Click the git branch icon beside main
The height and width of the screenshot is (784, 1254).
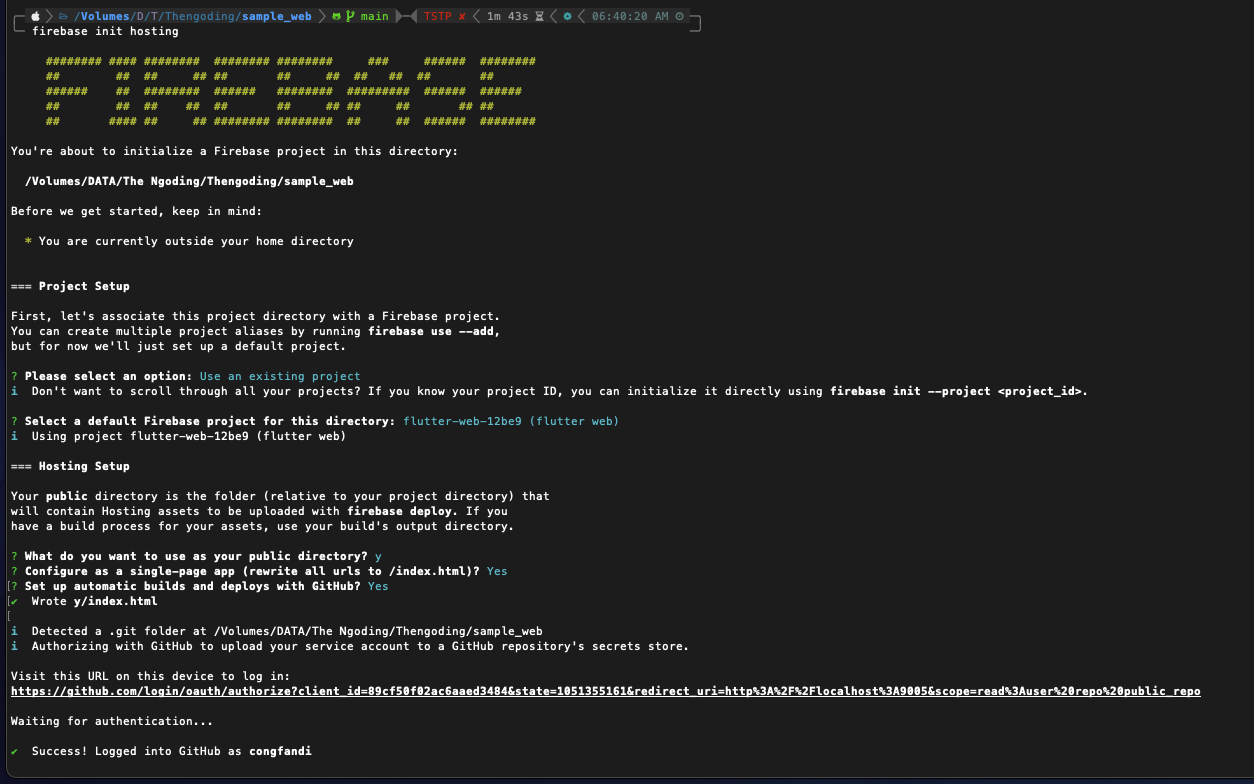click(x=350, y=16)
